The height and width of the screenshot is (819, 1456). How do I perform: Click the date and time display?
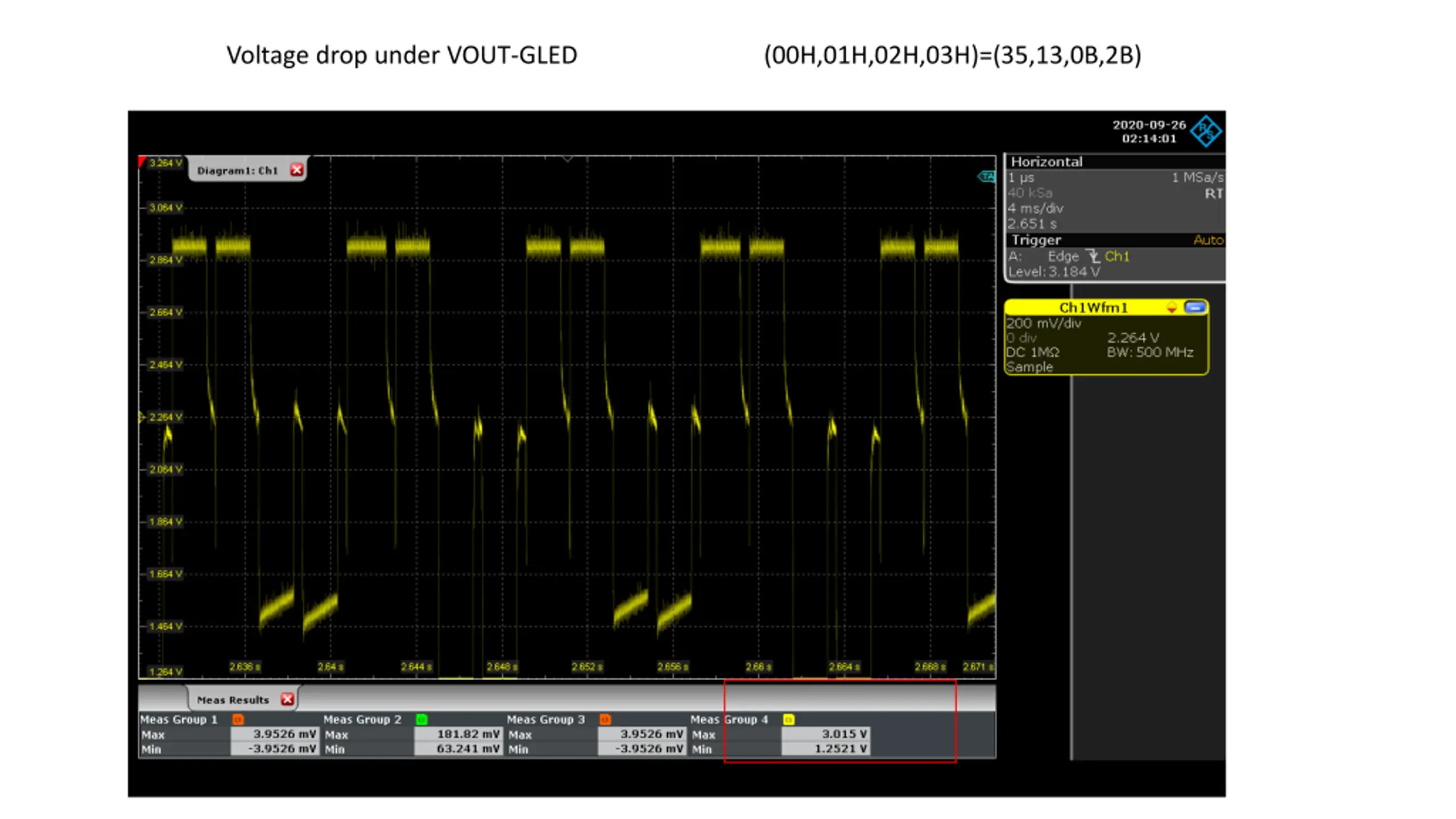tap(1149, 131)
